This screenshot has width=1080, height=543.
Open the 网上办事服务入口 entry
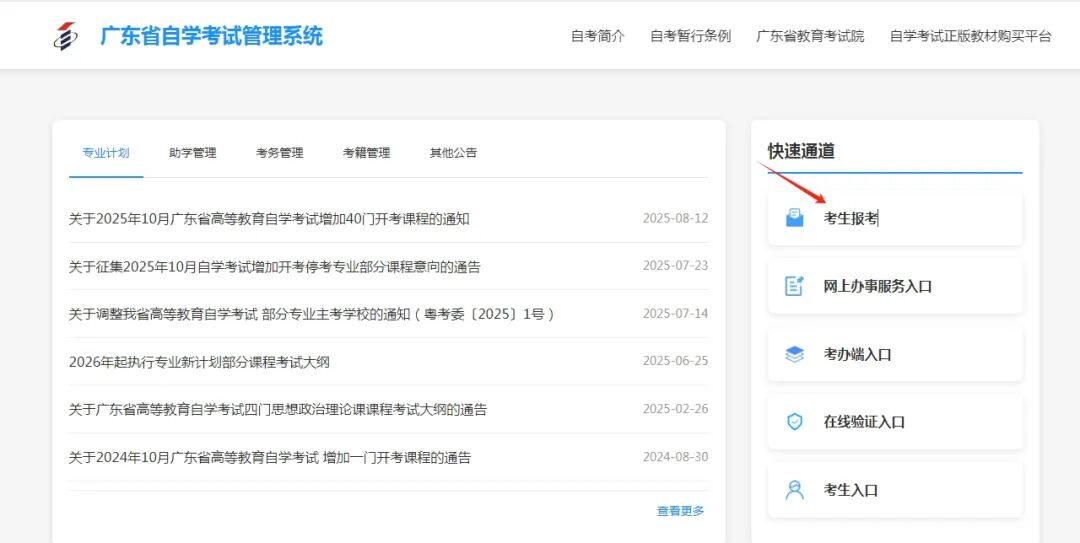pos(895,286)
